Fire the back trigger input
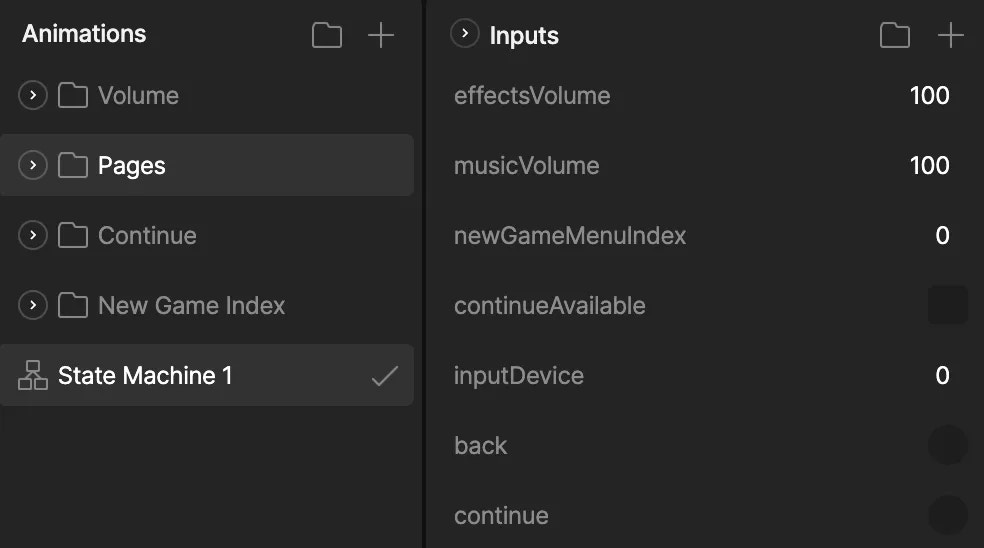984x548 pixels. 947,445
